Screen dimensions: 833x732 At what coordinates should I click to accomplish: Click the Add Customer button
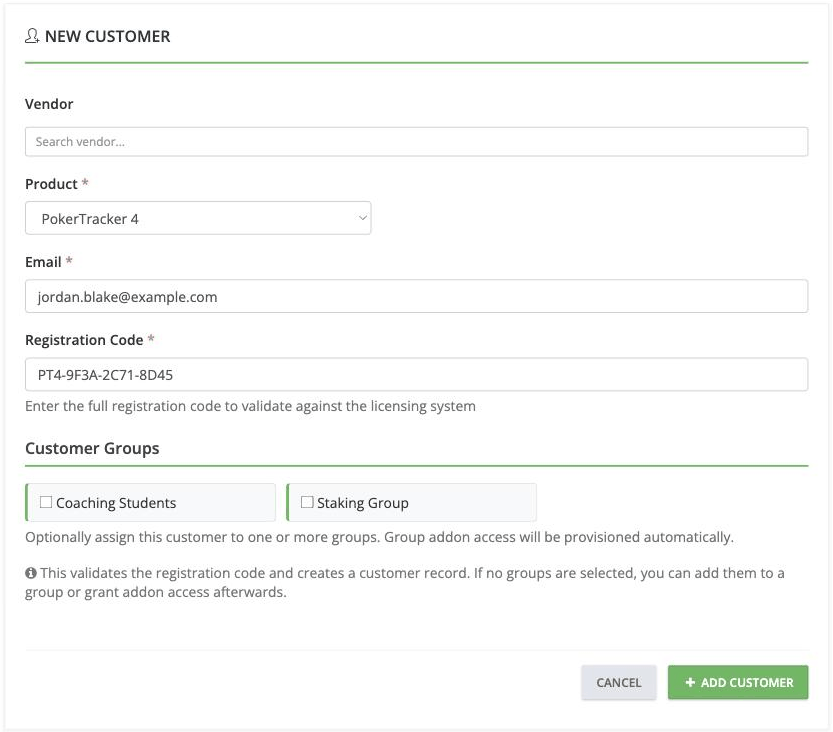(x=738, y=682)
